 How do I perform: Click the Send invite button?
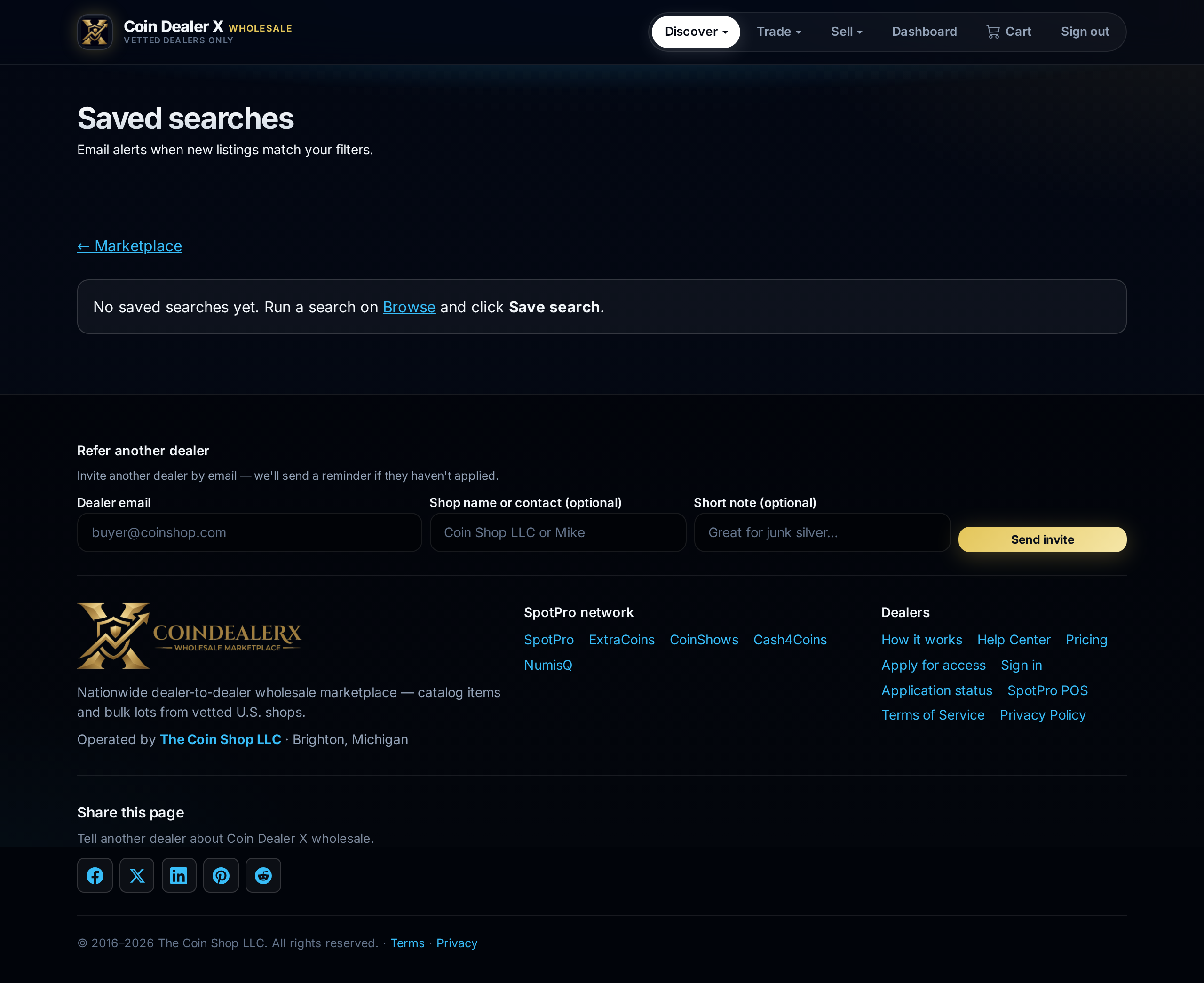tap(1042, 539)
